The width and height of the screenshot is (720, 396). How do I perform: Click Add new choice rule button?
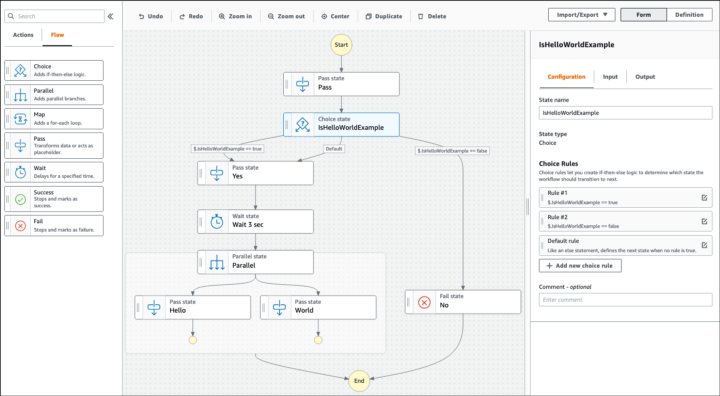coord(580,266)
